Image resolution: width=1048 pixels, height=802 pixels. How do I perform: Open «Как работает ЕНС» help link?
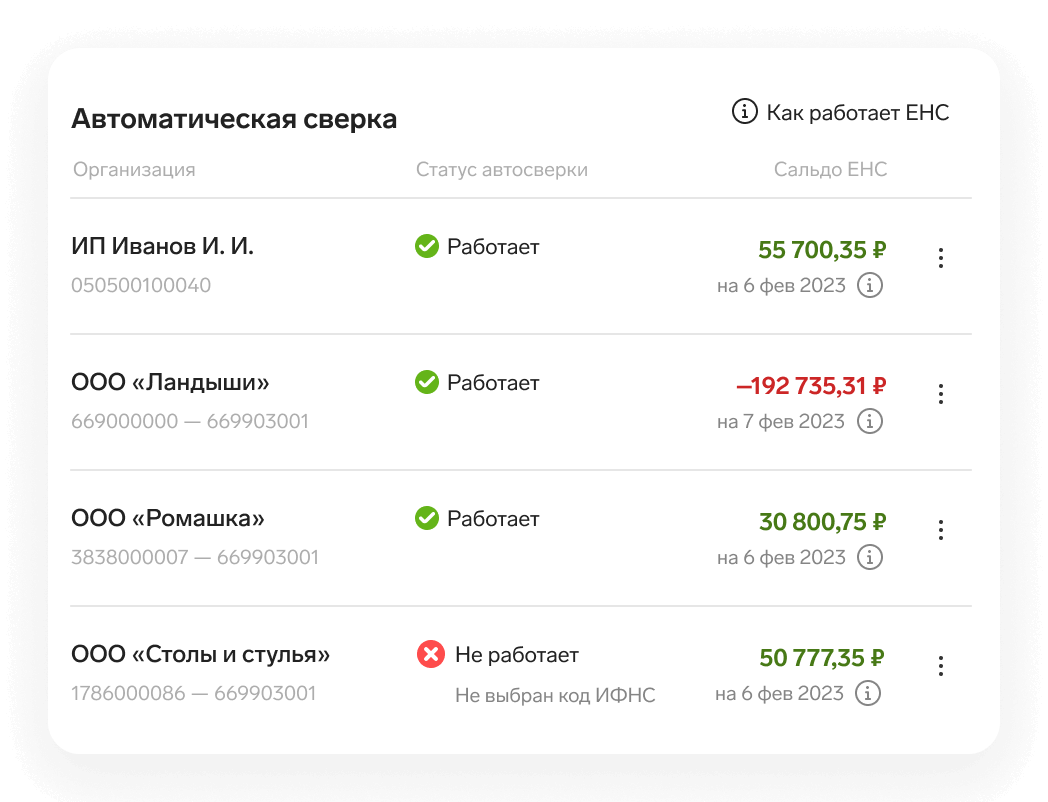pyautogui.click(x=857, y=112)
